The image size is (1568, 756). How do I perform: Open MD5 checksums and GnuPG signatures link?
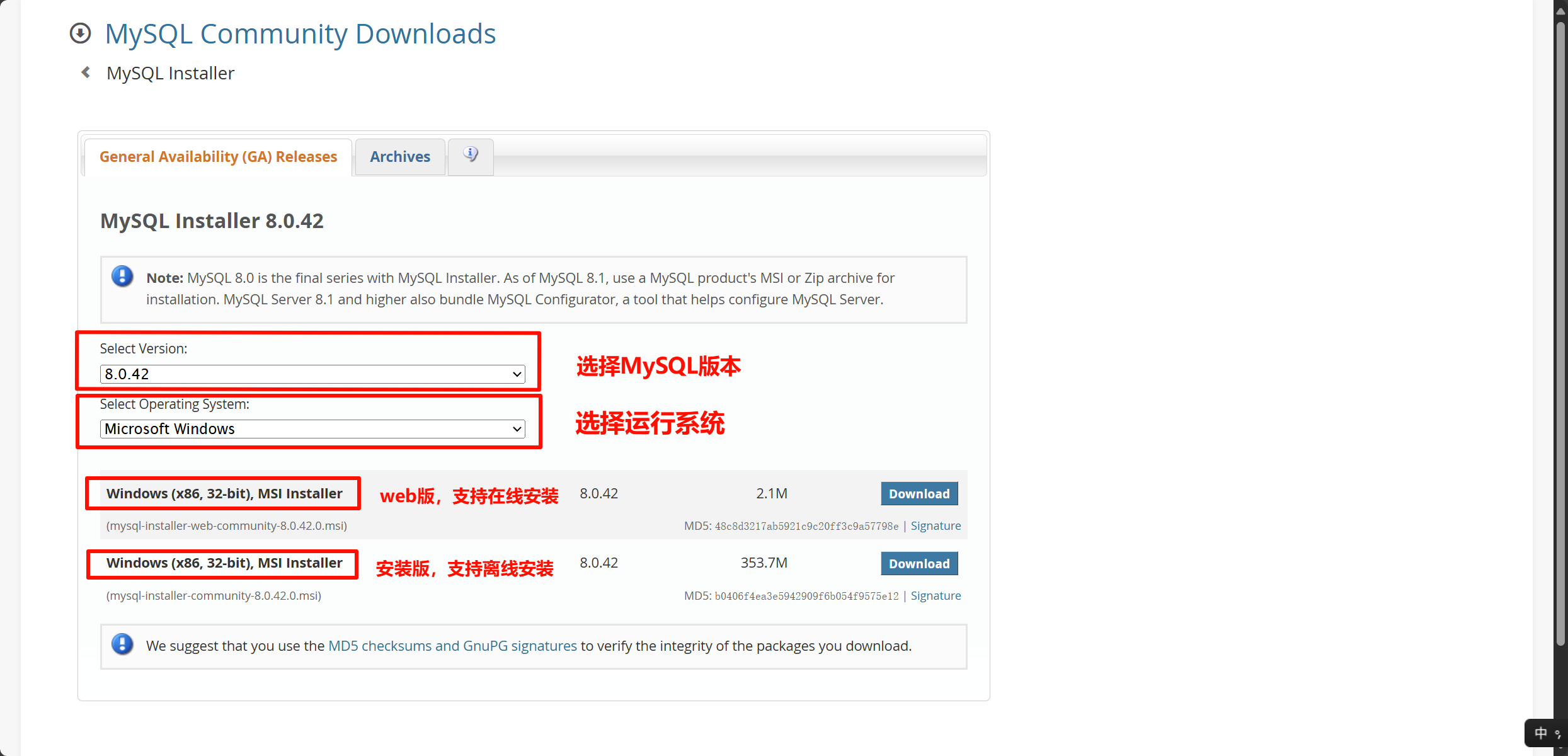[x=452, y=646]
